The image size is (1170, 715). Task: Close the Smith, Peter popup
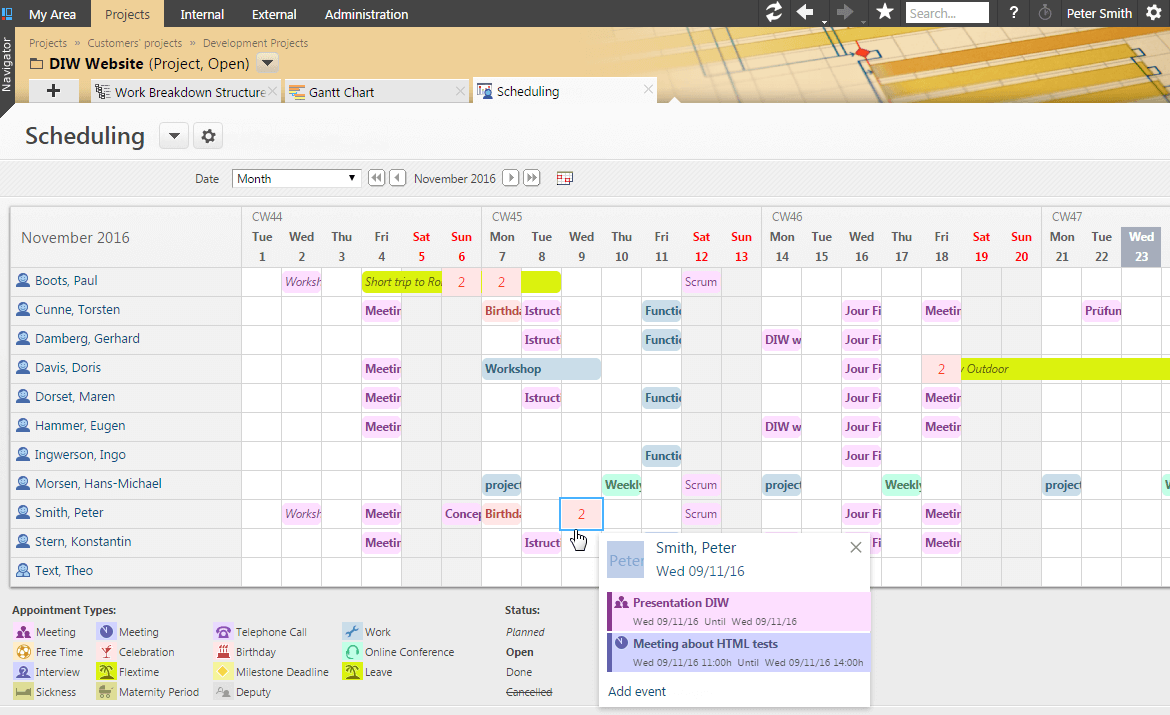(x=856, y=548)
